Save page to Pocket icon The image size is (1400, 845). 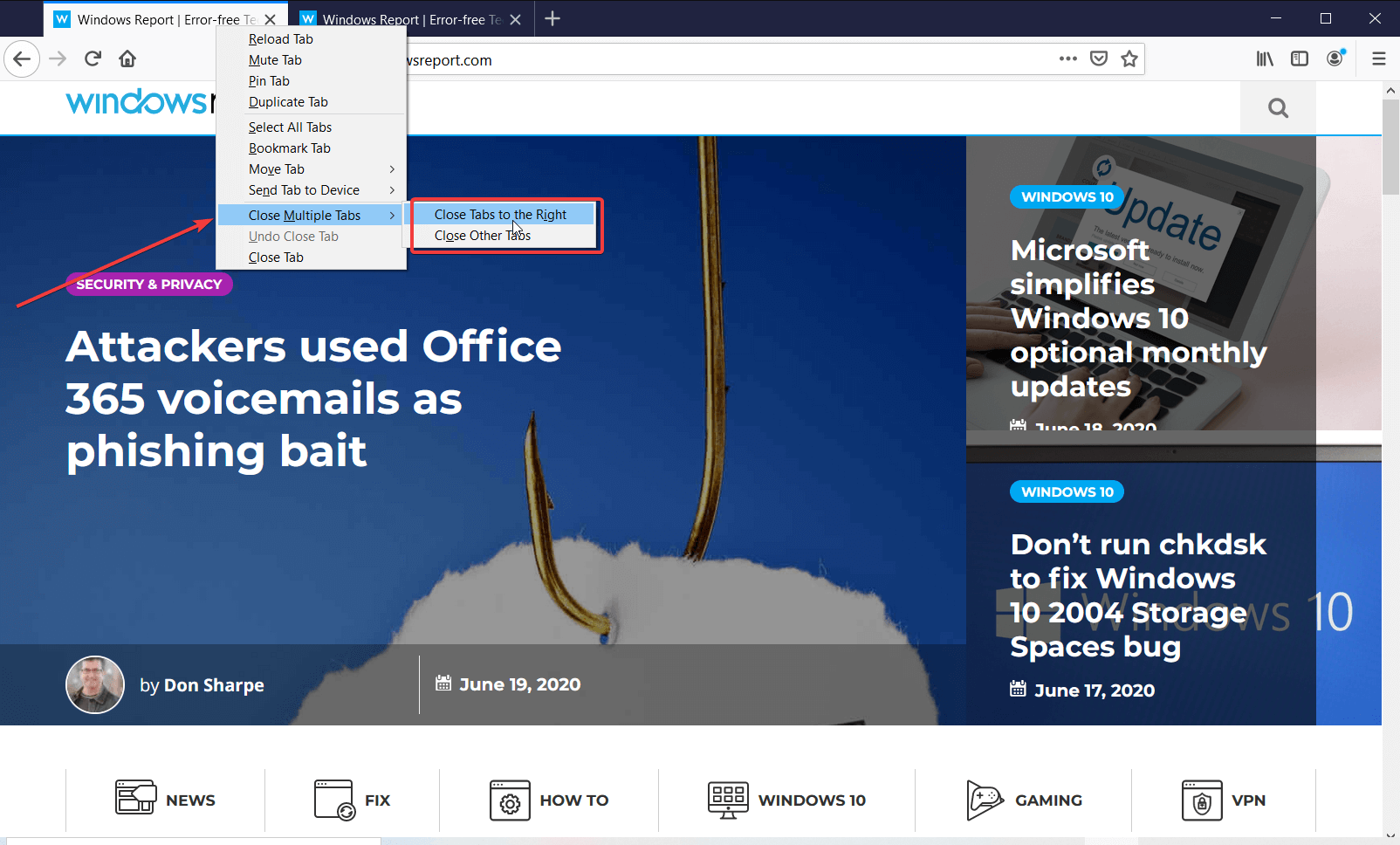1099,58
